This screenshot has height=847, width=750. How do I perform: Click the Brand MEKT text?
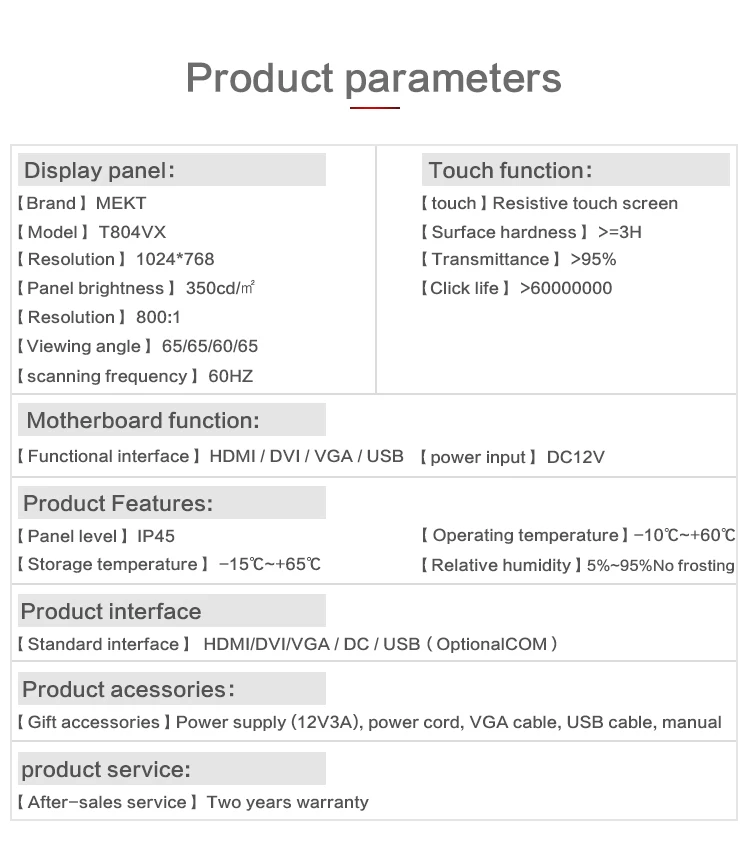coord(82,203)
